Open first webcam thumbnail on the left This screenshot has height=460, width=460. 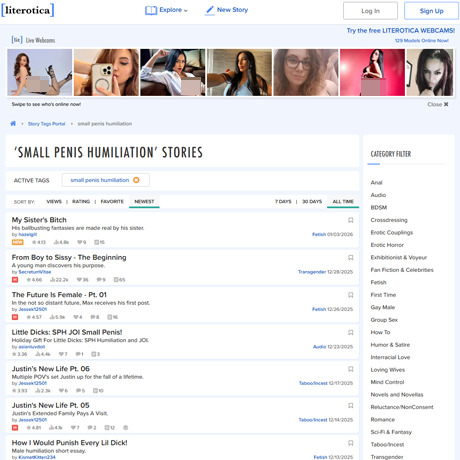click(x=40, y=72)
